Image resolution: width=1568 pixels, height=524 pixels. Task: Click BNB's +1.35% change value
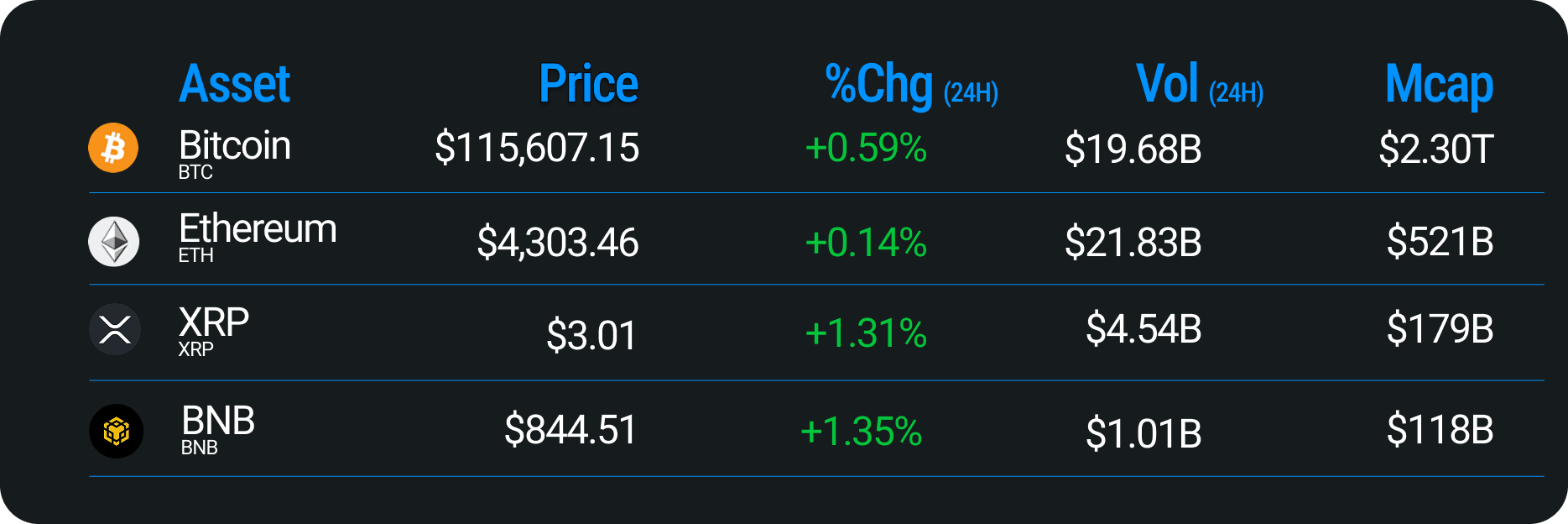pyautogui.click(x=861, y=432)
